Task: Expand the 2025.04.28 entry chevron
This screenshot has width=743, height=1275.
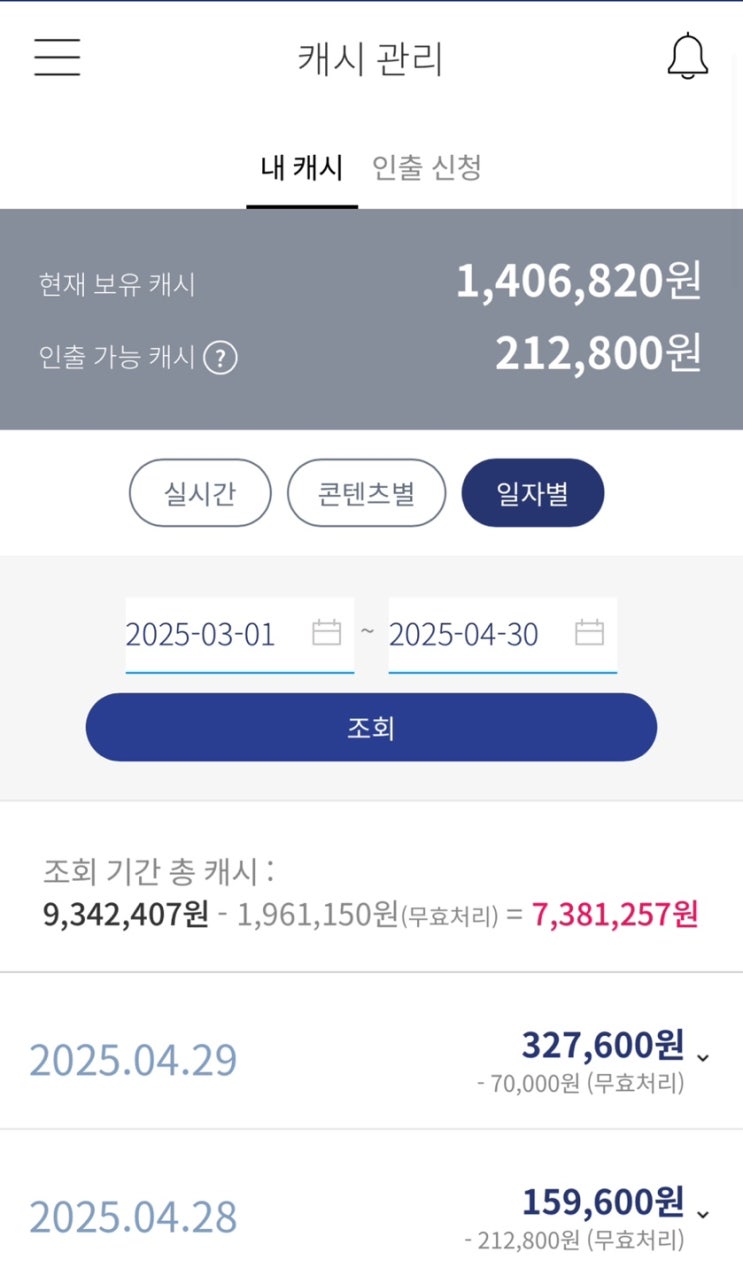Action: coord(703,1214)
